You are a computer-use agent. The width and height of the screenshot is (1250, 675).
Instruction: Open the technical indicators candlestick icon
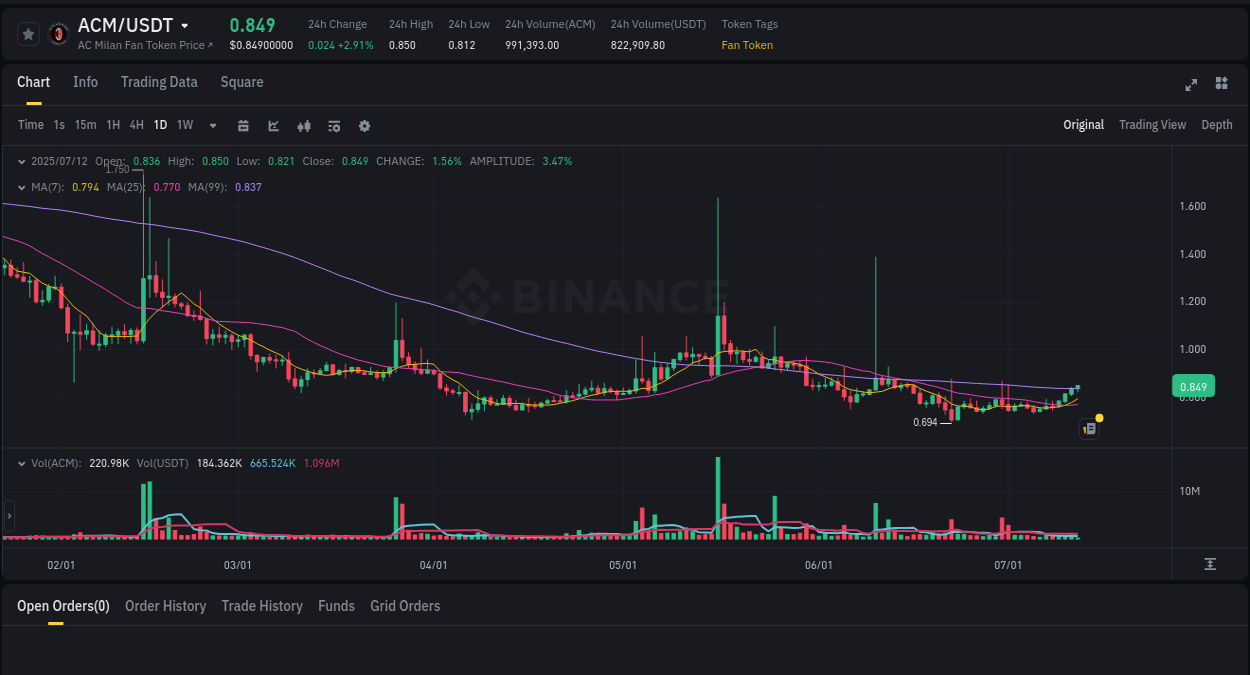[x=304, y=125]
